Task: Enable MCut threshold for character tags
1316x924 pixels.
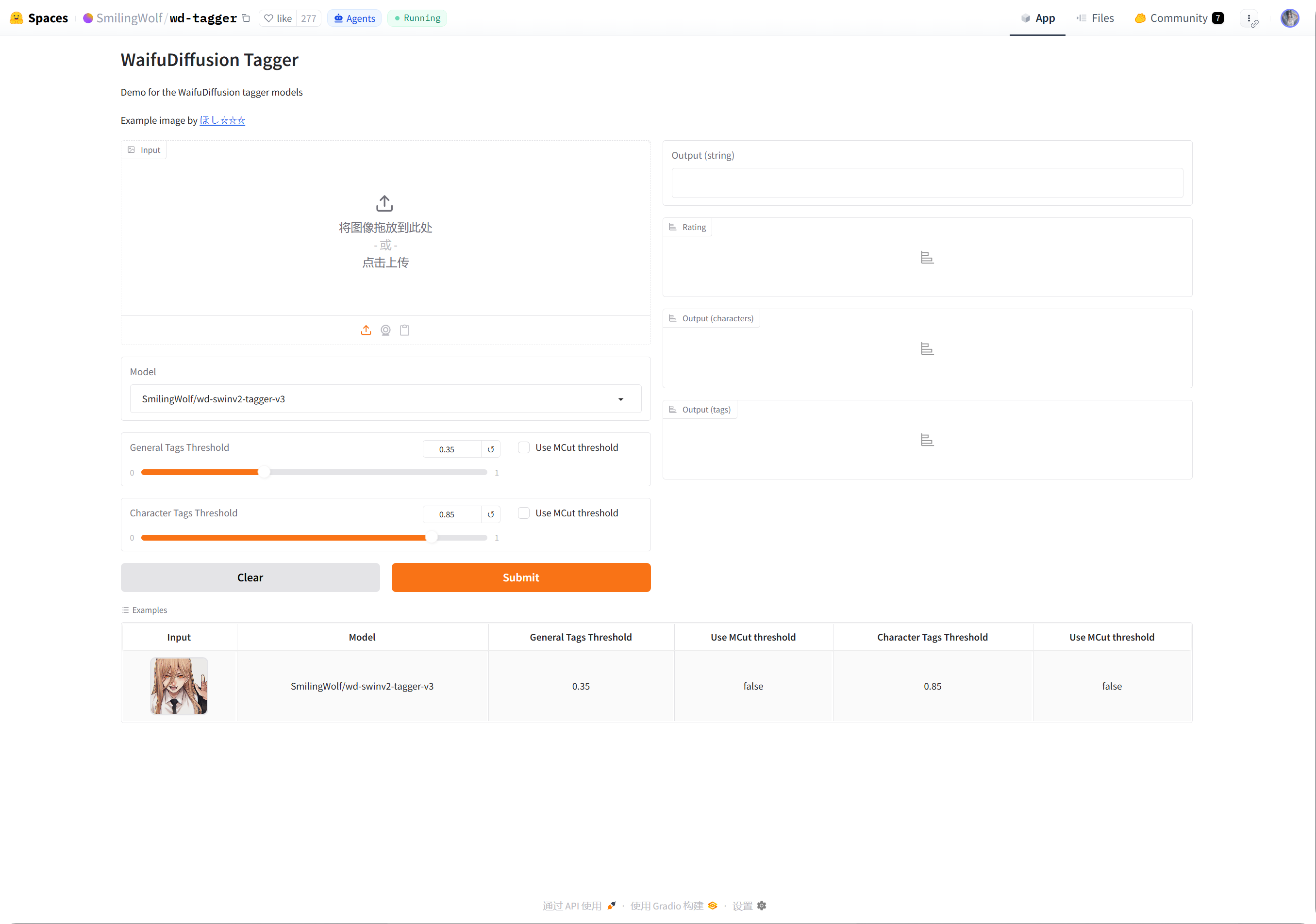Action: (524, 513)
